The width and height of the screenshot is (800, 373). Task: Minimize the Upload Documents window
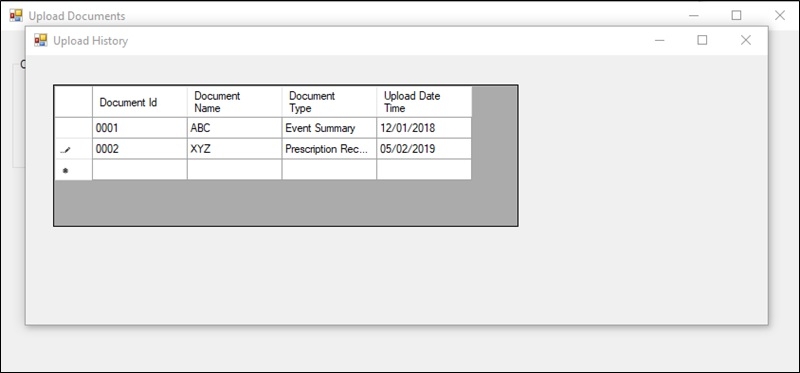(693, 16)
